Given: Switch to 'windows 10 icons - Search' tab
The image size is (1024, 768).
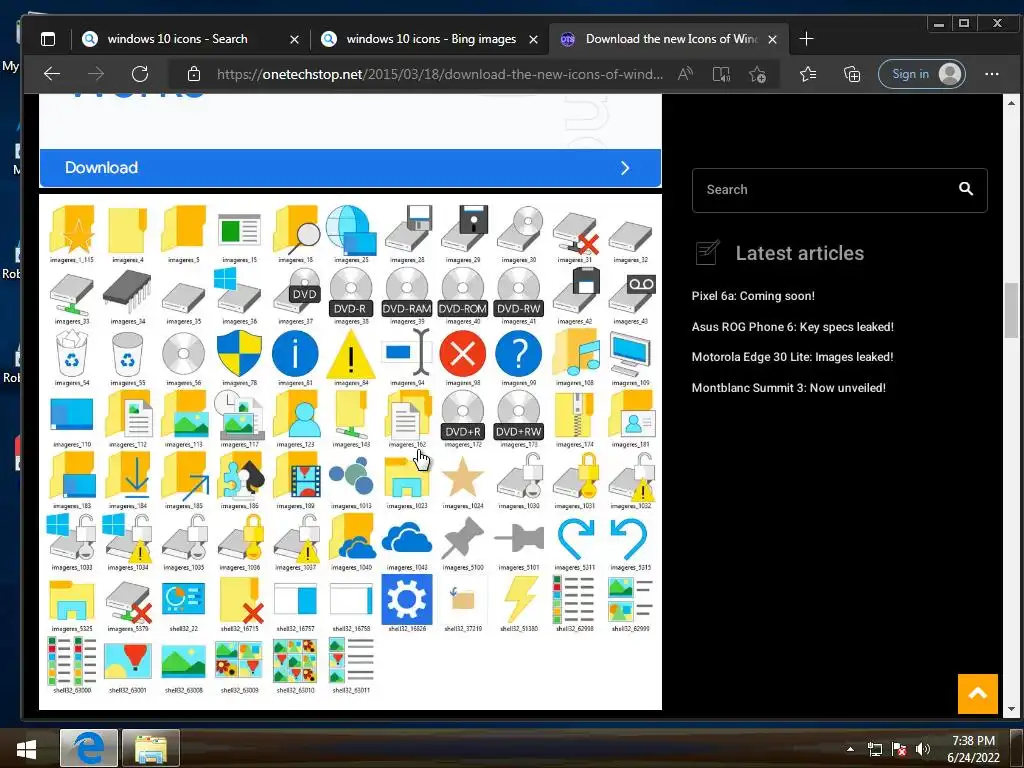Looking at the screenshot, I should pos(189,39).
